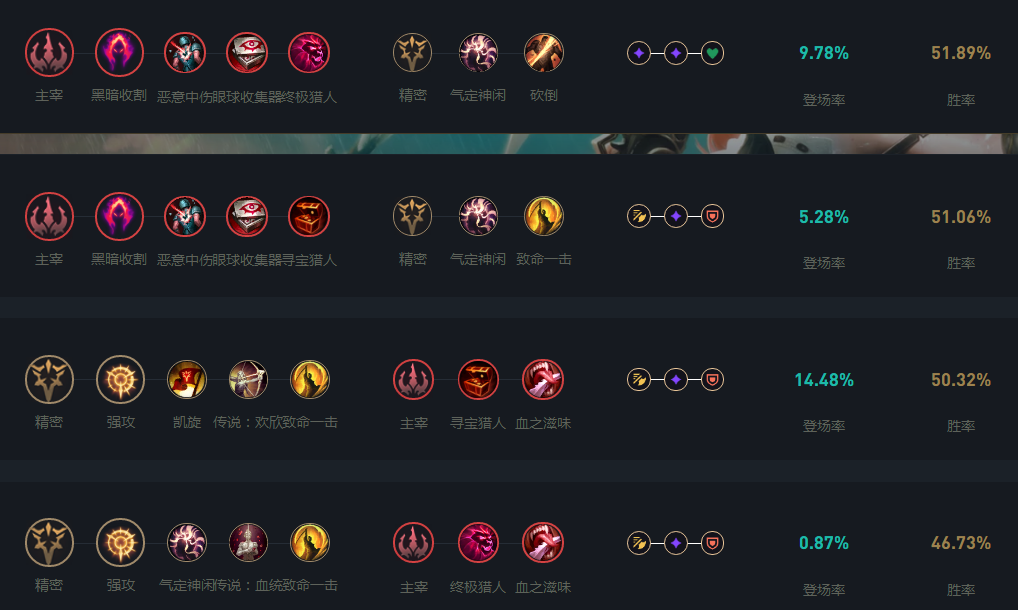Select the 传说：血统 rune icon in fourth row
The image size is (1018, 610).
(248, 543)
